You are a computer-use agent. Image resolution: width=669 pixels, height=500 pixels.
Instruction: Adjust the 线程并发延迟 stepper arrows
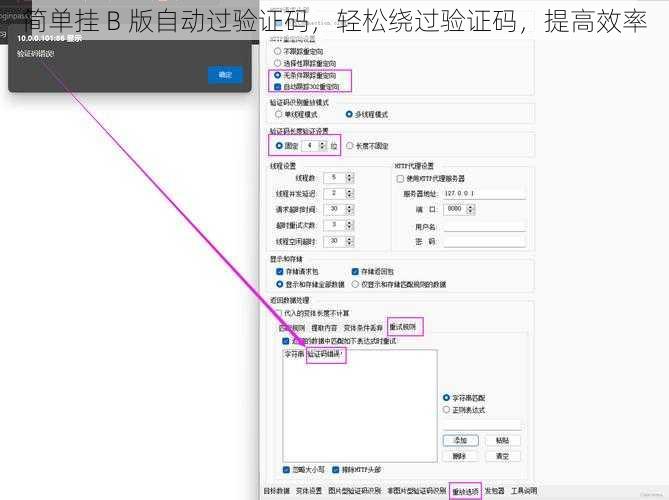click(x=349, y=193)
